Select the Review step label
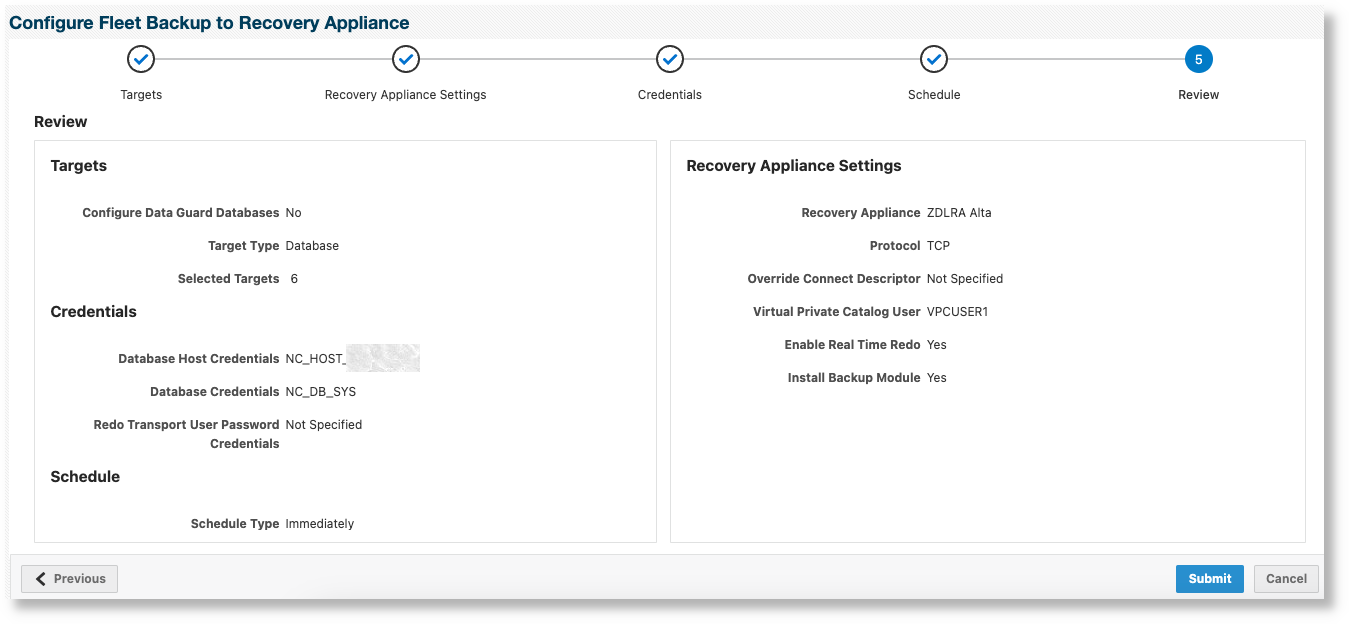 pyautogui.click(x=1198, y=95)
